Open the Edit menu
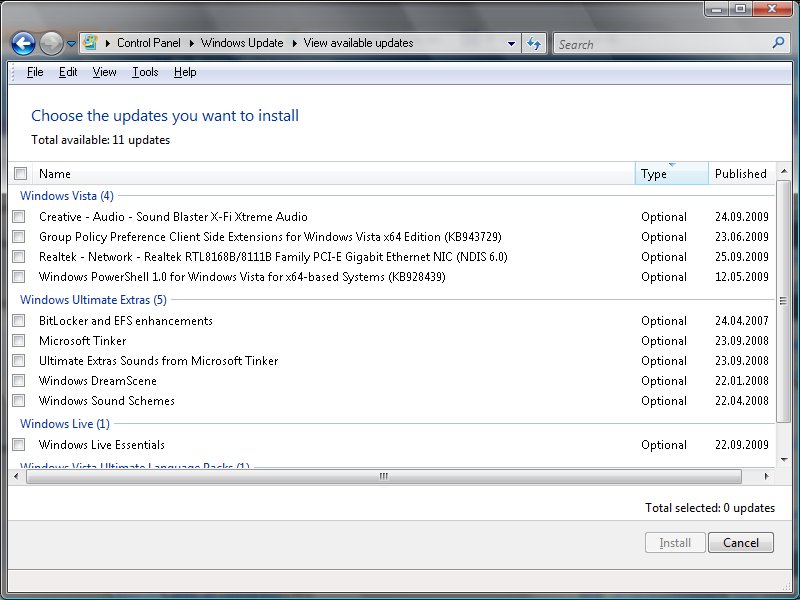The height and width of the screenshot is (600, 800). [68, 72]
